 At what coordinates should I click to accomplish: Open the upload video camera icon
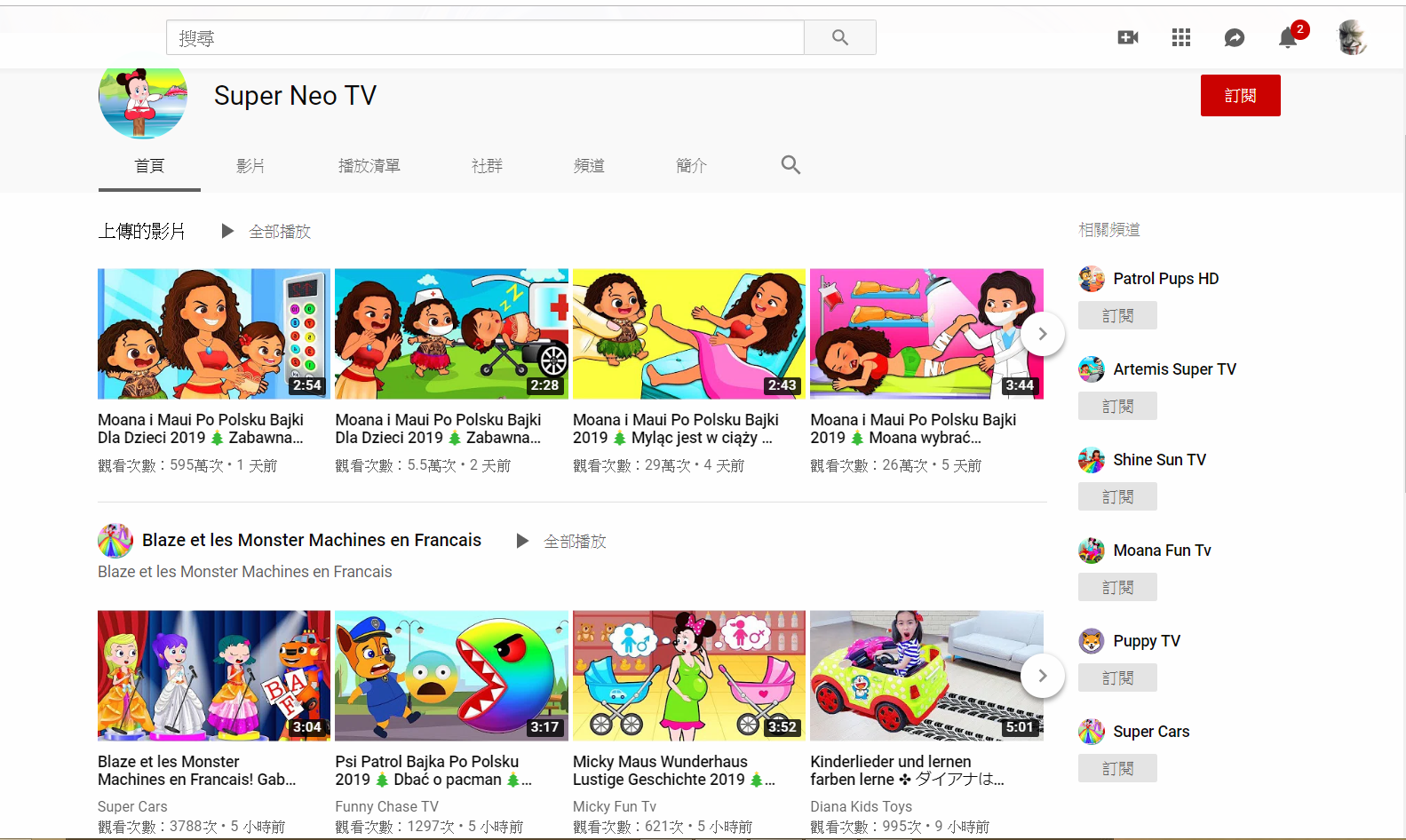pos(1128,37)
